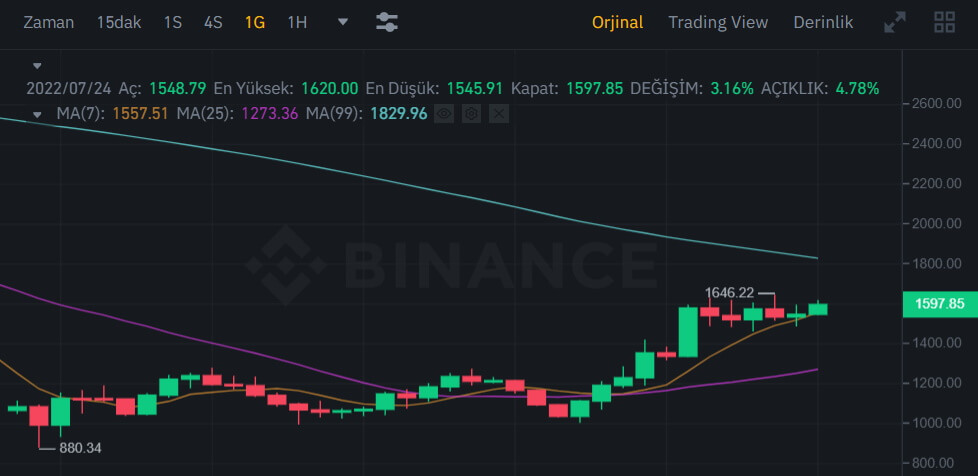Expand chart to fullscreen with arrows icon
This screenshot has height=476, width=978.
coord(895,22)
